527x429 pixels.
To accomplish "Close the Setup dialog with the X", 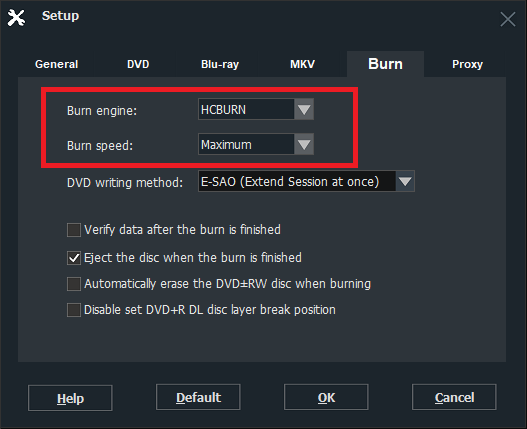I will (508, 19).
